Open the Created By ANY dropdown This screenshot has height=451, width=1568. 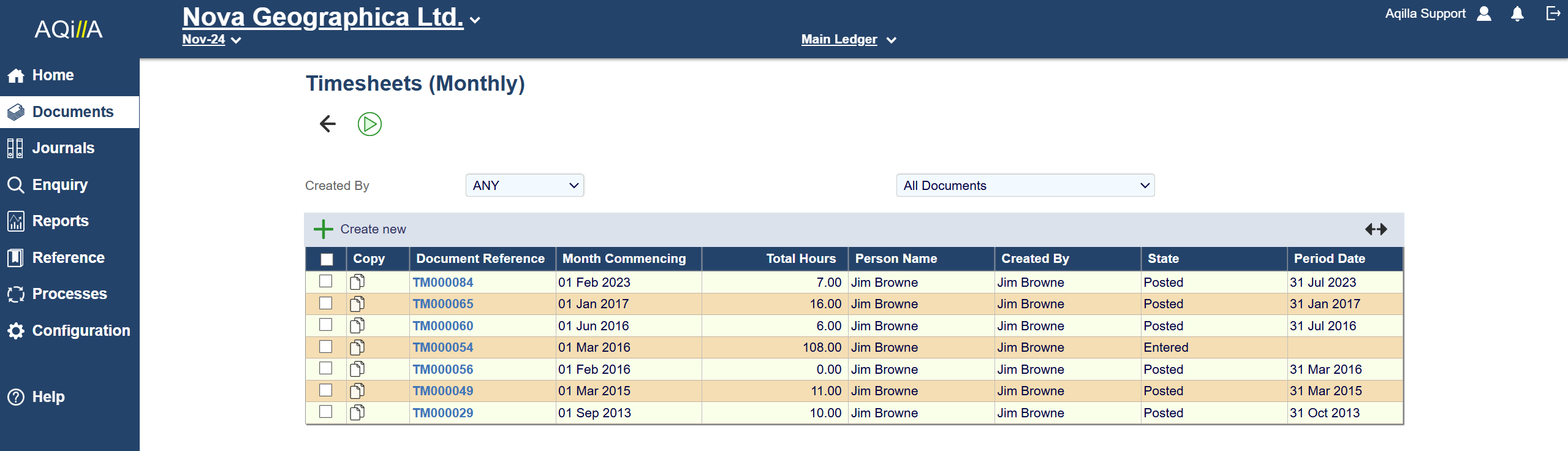pos(525,186)
